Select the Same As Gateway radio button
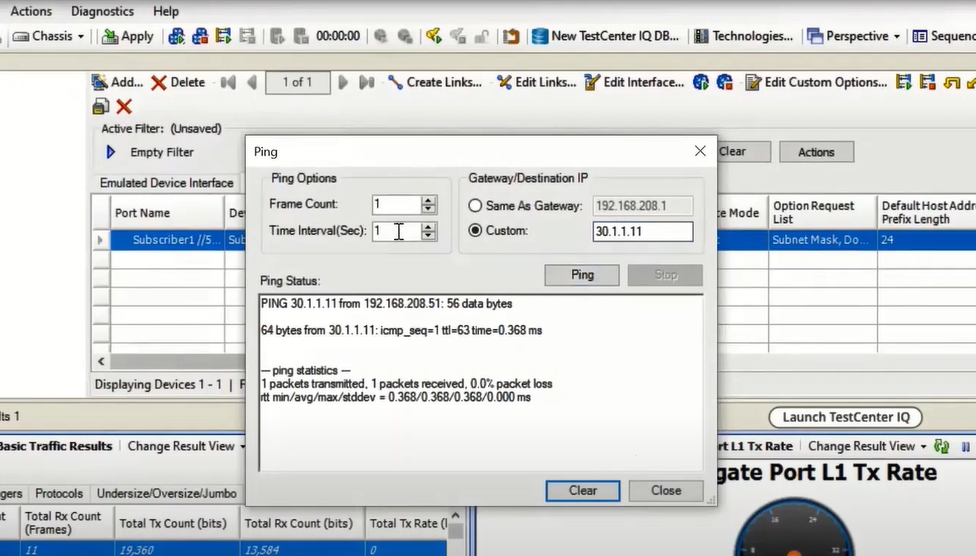Image resolution: width=976 pixels, height=556 pixels. (475, 205)
